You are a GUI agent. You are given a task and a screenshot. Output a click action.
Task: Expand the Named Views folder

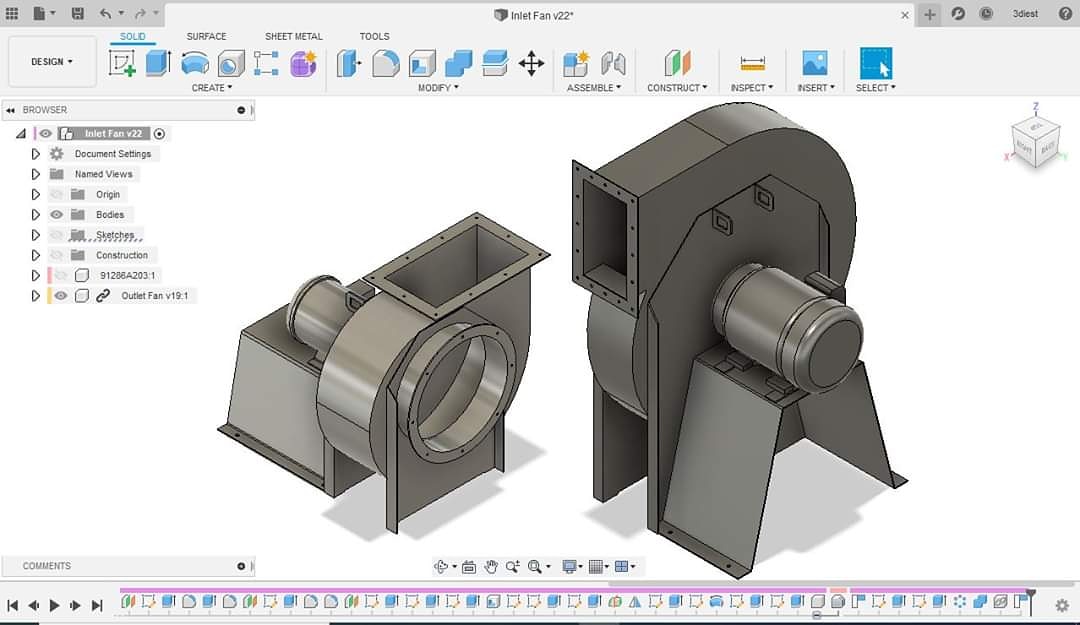[36, 174]
